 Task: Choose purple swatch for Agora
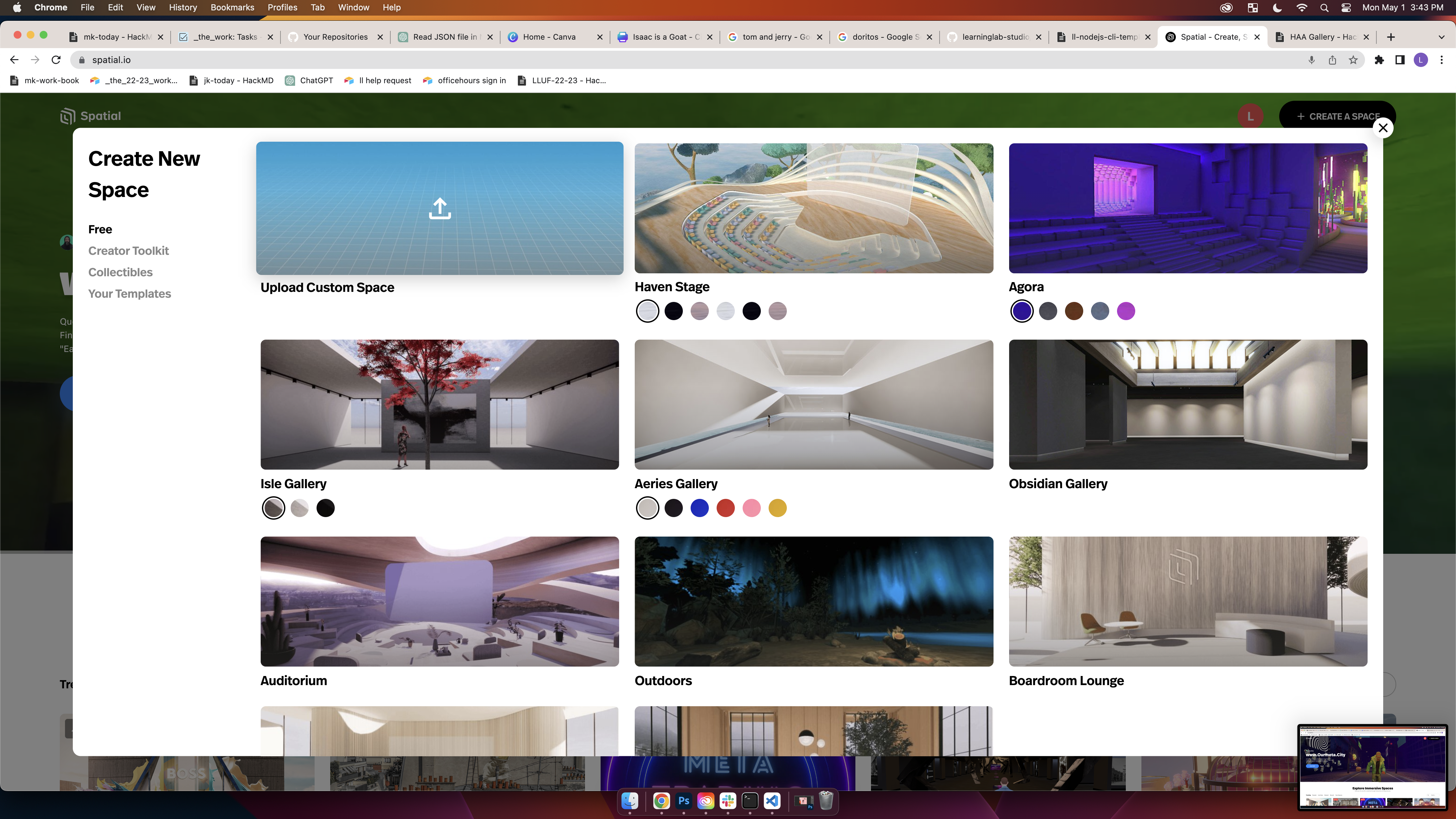coord(1126,311)
